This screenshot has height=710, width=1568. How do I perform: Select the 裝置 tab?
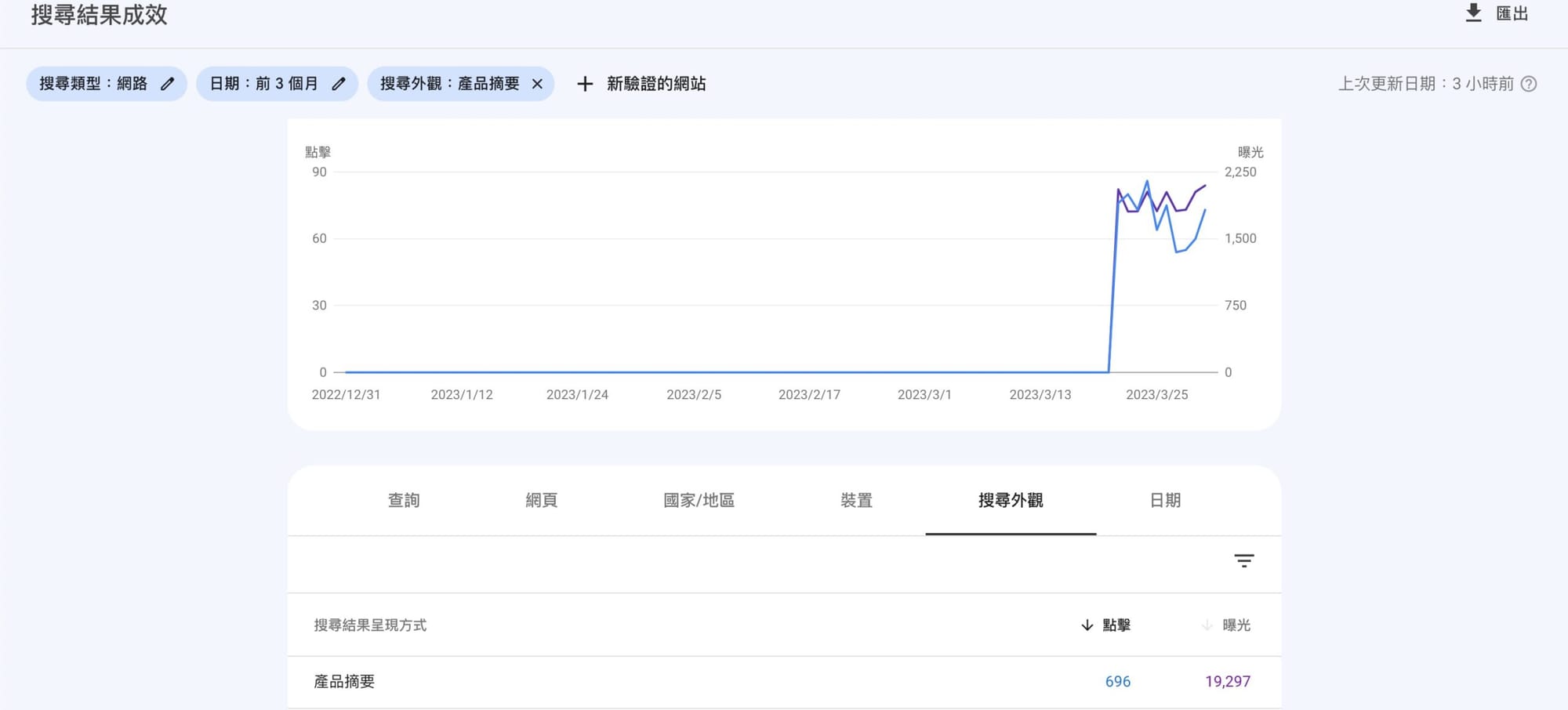point(856,500)
